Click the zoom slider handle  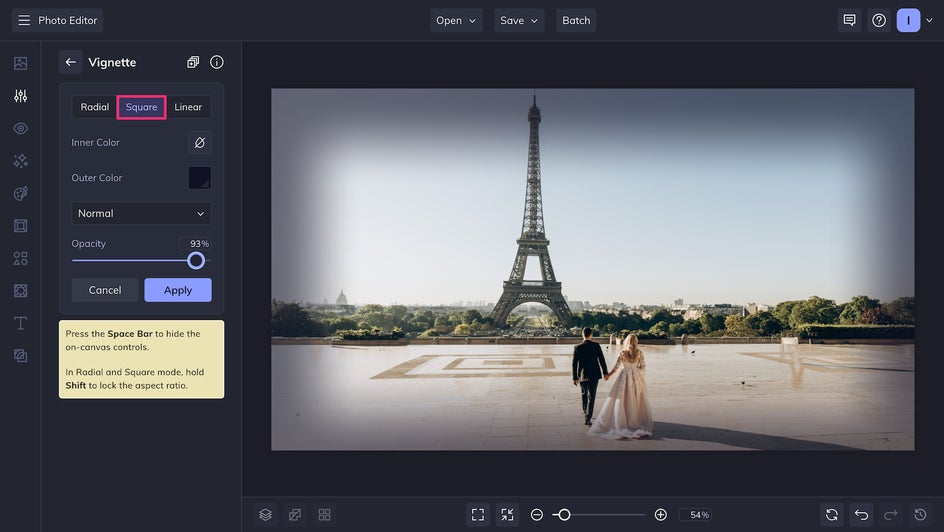(x=564, y=515)
